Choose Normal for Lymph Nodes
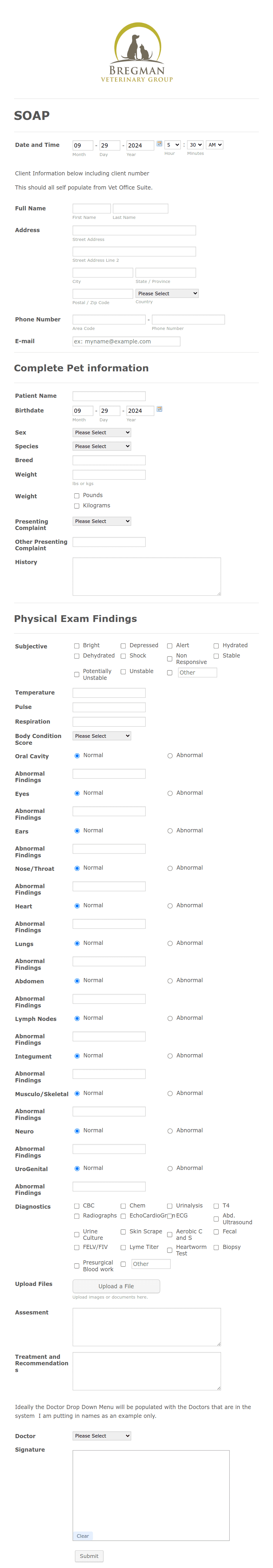The height and width of the screenshot is (1568, 273). pos(77,1018)
